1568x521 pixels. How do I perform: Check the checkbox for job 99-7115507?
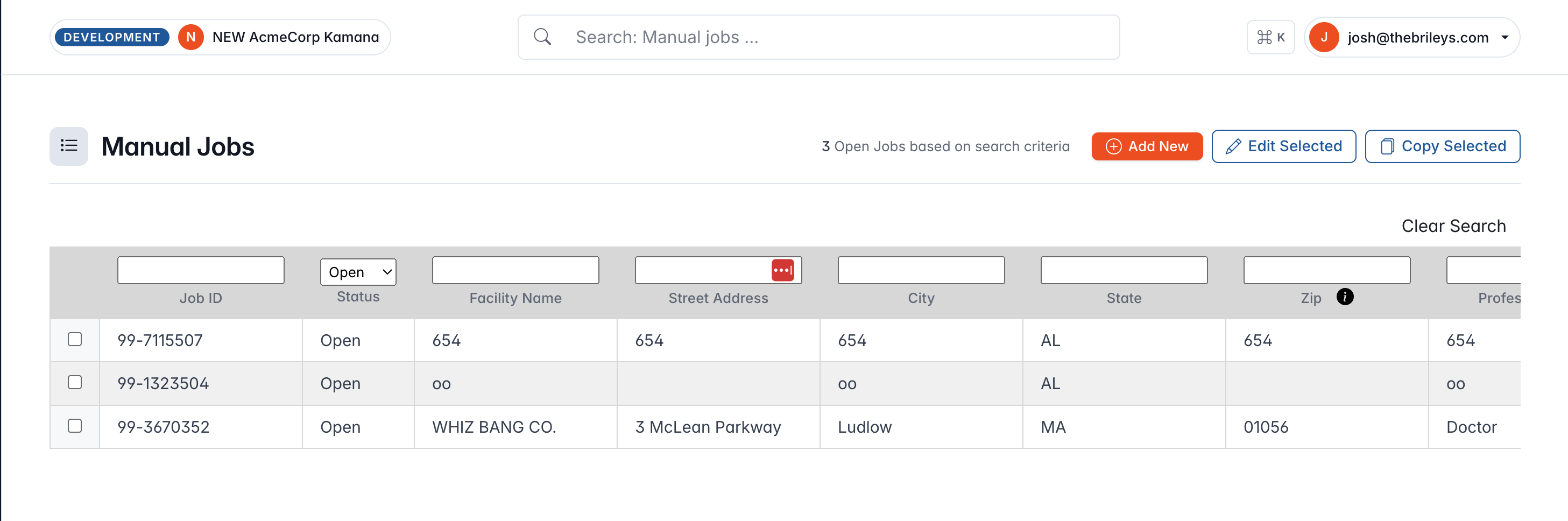tap(75, 340)
